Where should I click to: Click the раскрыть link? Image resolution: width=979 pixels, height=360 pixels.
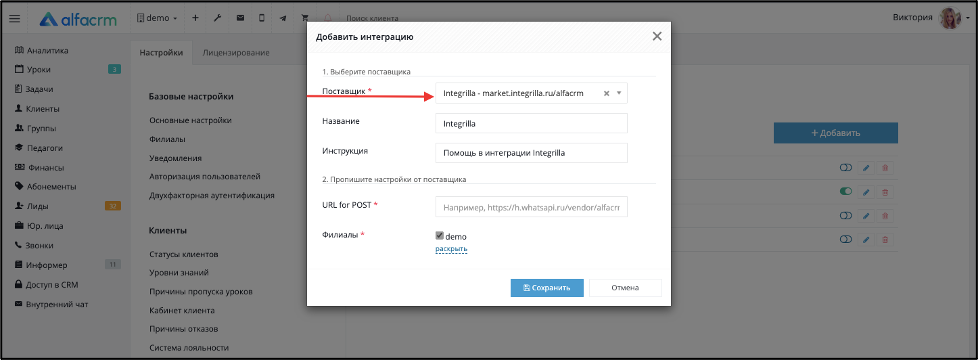(x=451, y=249)
